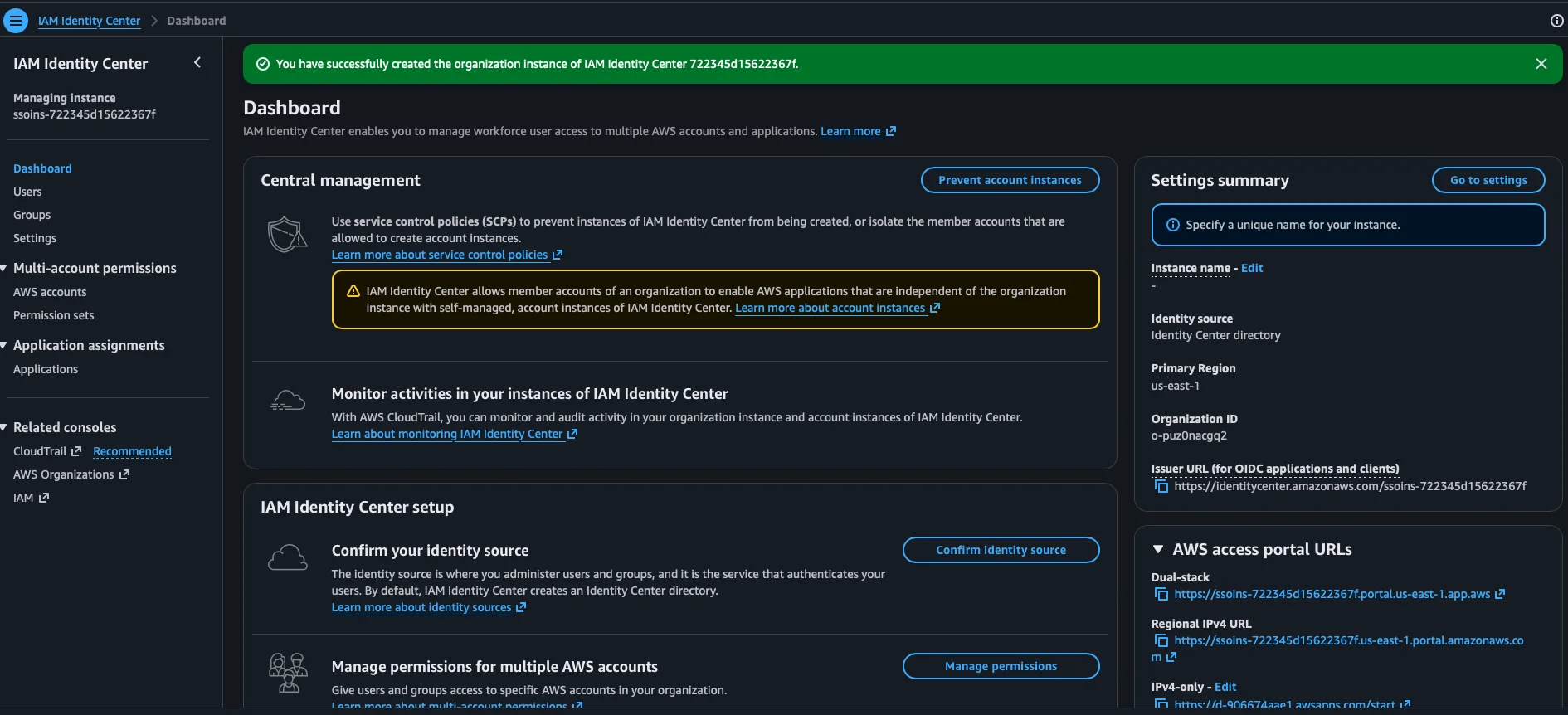Open Dashboard in the sidebar

click(x=42, y=168)
